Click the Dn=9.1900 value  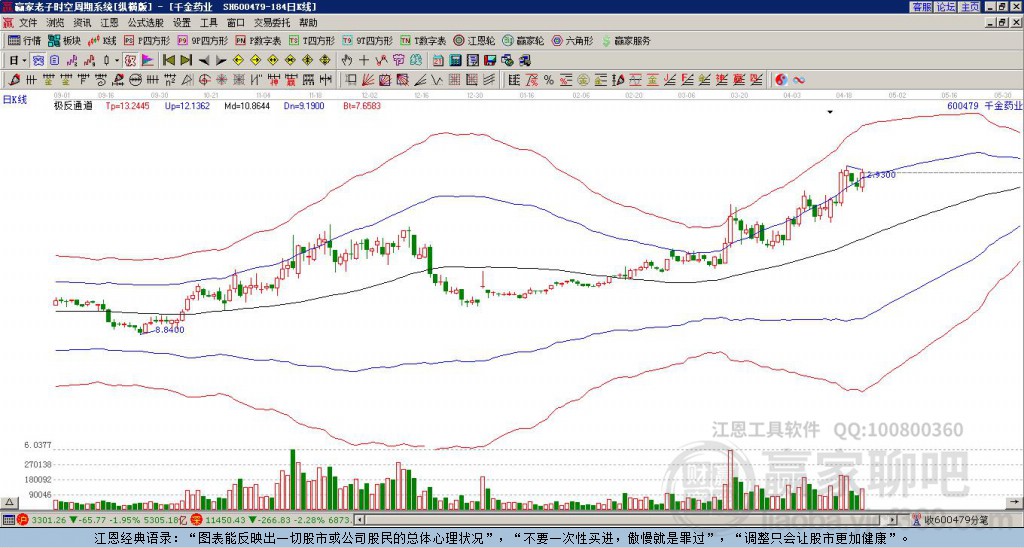coord(304,105)
